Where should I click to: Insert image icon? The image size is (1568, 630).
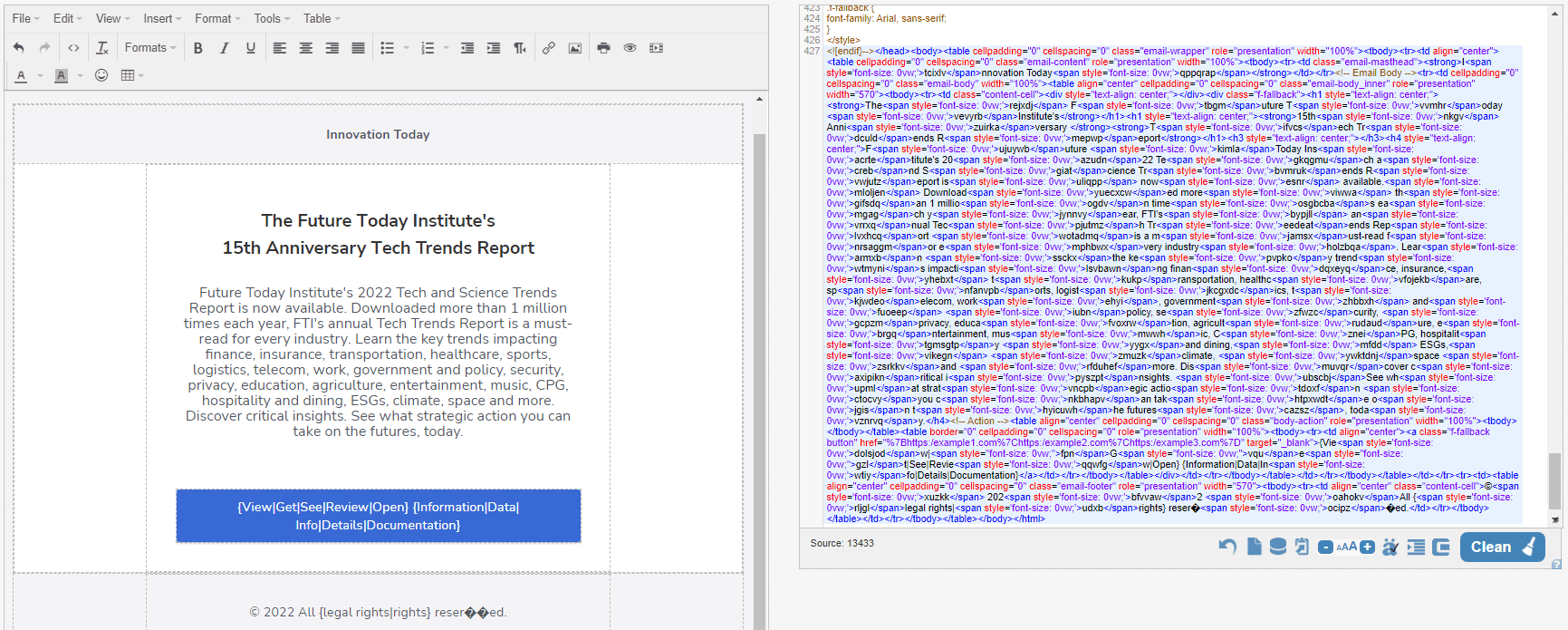click(x=575, y=48)
